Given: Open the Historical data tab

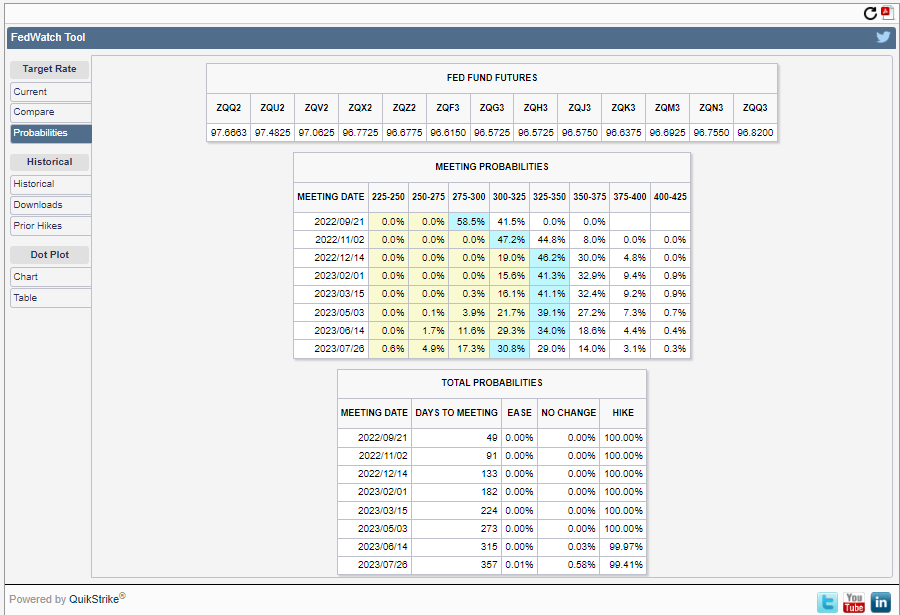Looking at the screenshot, I should 50,184.
